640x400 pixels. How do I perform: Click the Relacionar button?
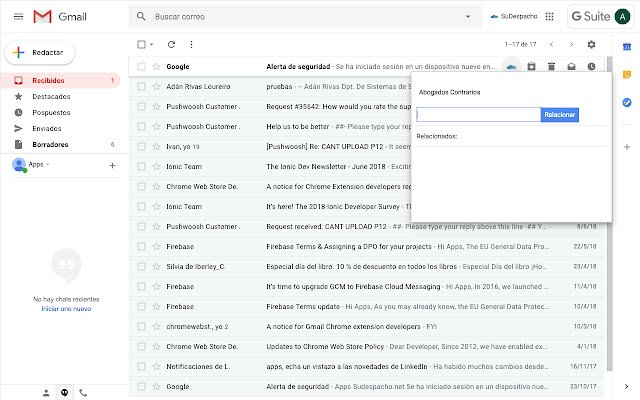pyautogui.click(x=560, y=115)
